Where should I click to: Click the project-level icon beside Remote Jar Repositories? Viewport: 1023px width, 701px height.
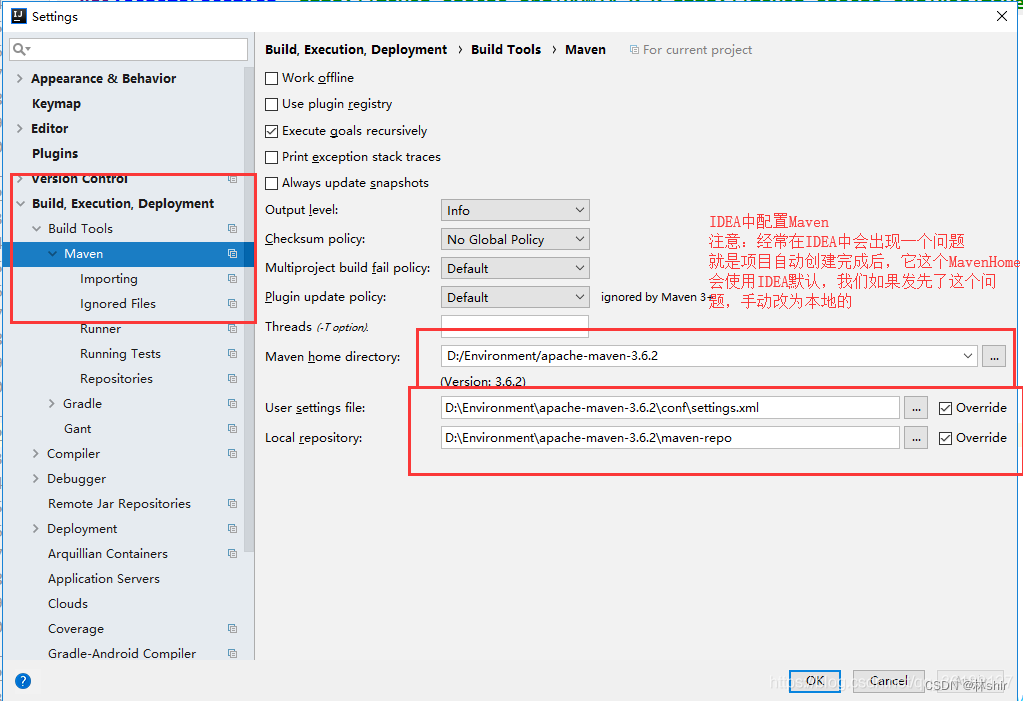pos(232,503)
